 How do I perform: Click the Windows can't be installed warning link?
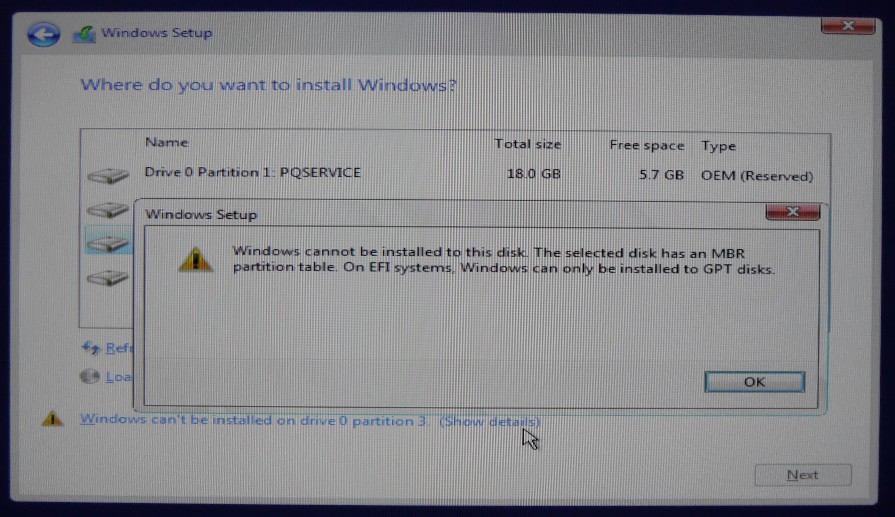pyautogui.click(x=254, y=420)
